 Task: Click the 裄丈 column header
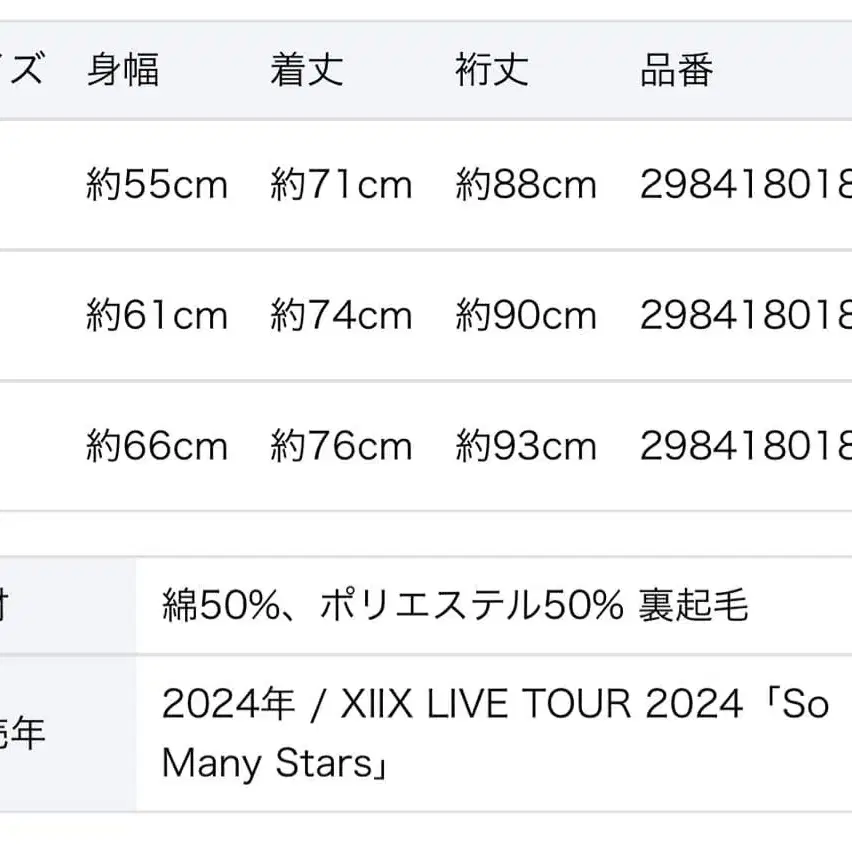[491, 71]
